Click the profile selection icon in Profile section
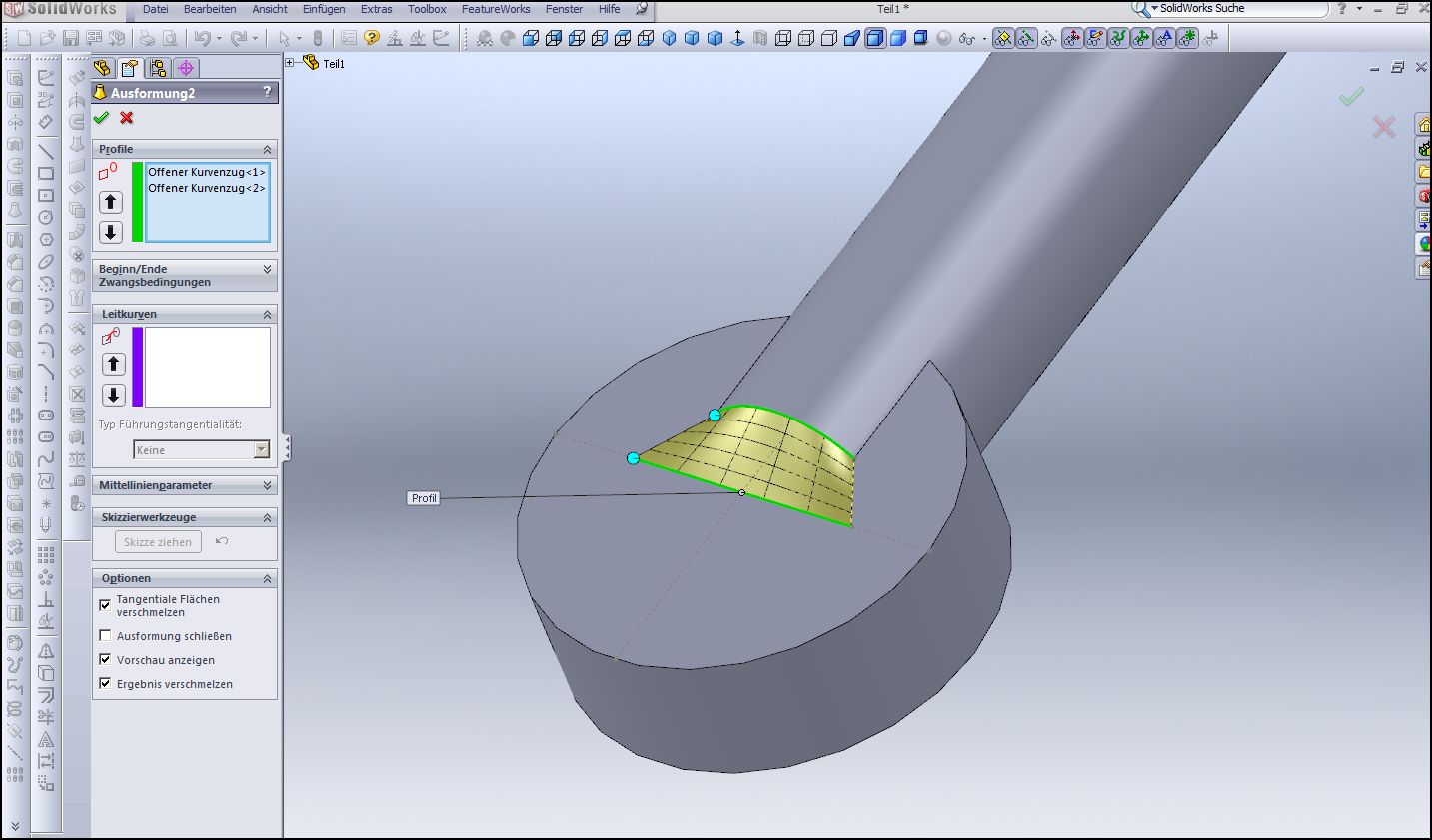The image size is (1432, 840). point(108,171)
